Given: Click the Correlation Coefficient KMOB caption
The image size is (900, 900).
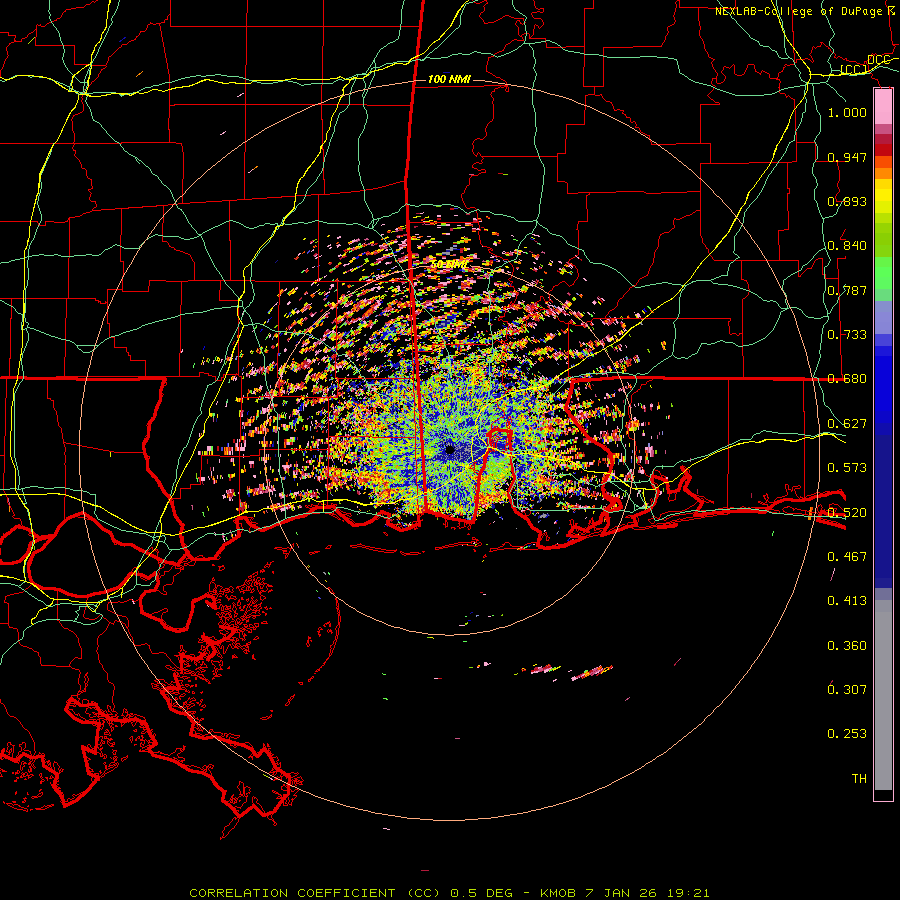Looking at the screenshot, I should (449, 893).
